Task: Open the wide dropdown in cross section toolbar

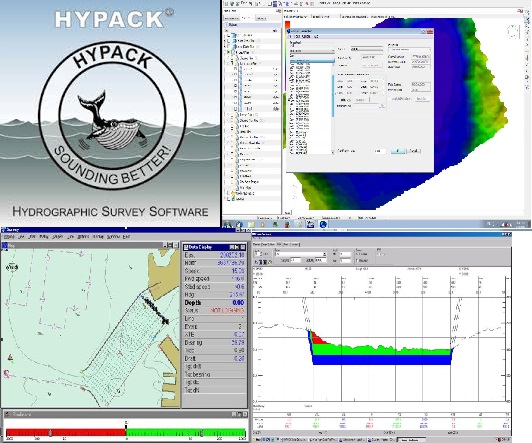Action: pyautogui.click(x=301, y=254)
